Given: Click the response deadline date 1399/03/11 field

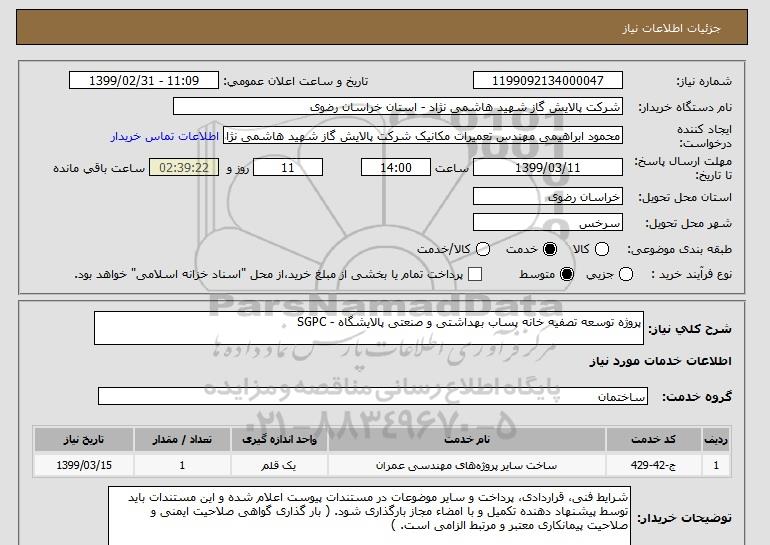Looking at the screenshot, I should 548,167.
